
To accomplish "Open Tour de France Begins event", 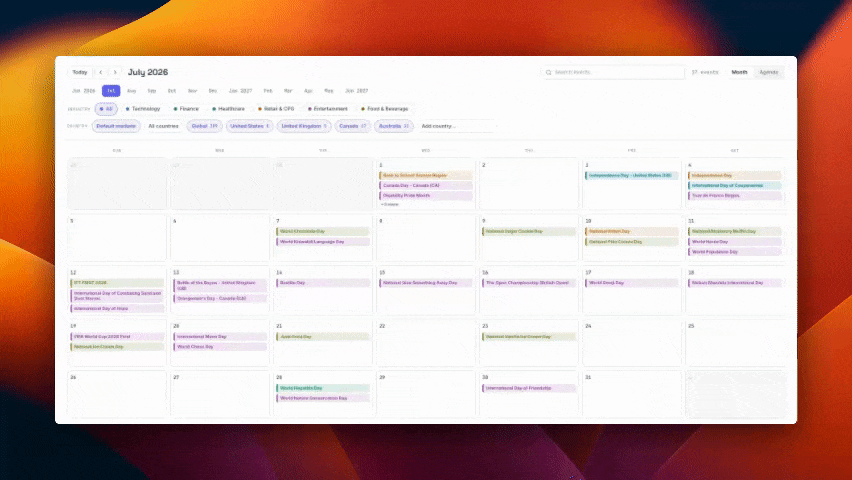I will (735, 195).
